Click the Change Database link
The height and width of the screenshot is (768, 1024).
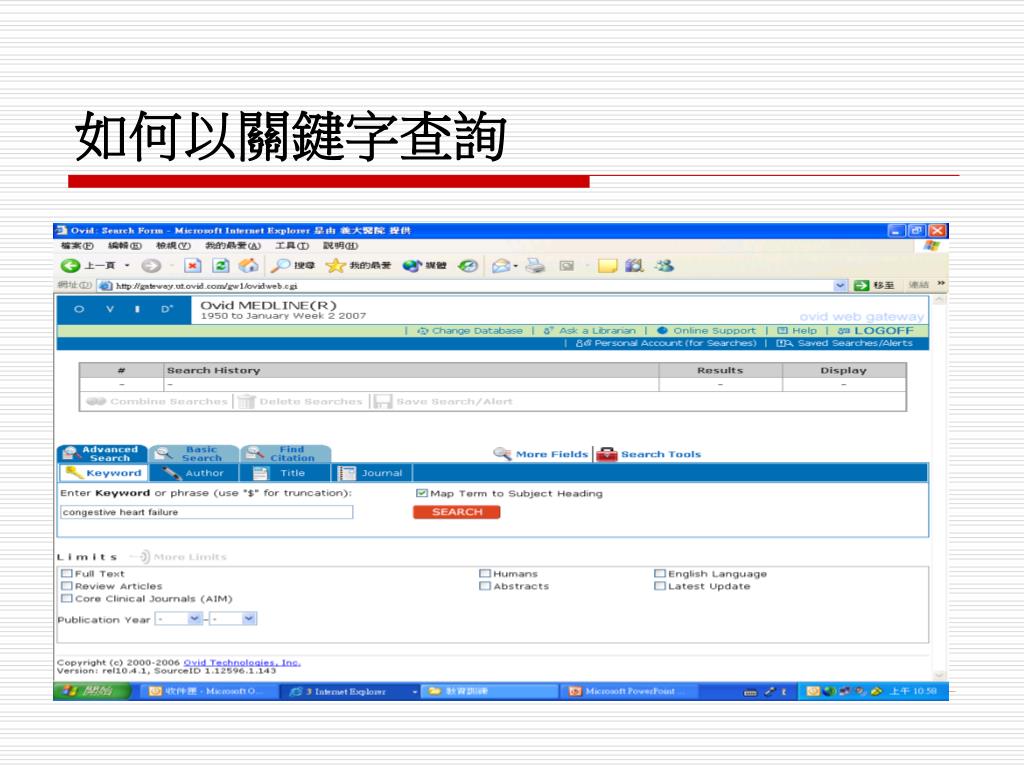[470, 330]
